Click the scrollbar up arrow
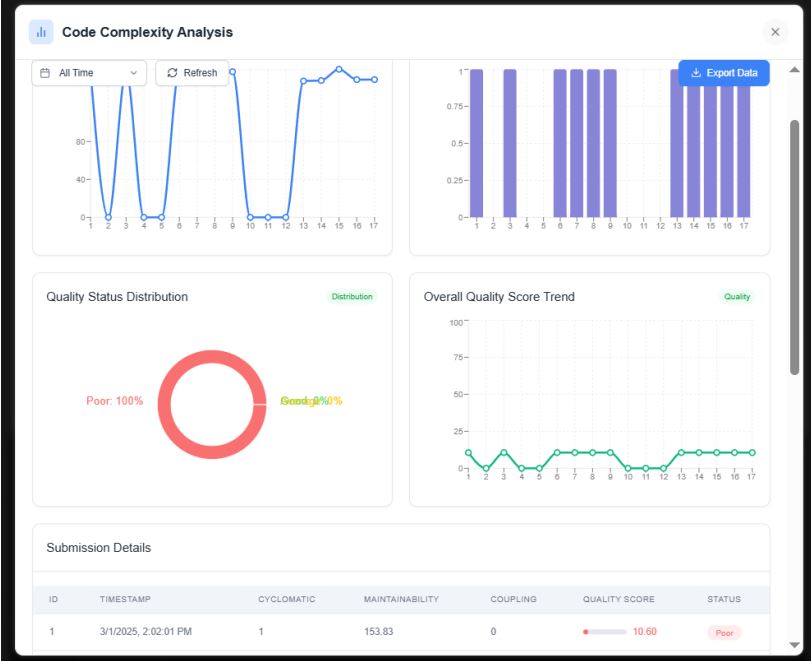This screenshot has width=811, height=661. [795, 69]
